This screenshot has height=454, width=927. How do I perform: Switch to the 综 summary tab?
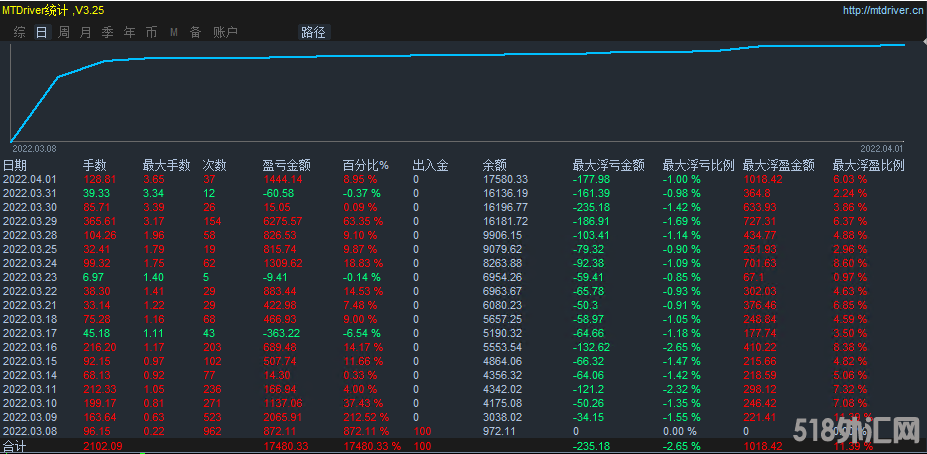[x=20, y=32]
